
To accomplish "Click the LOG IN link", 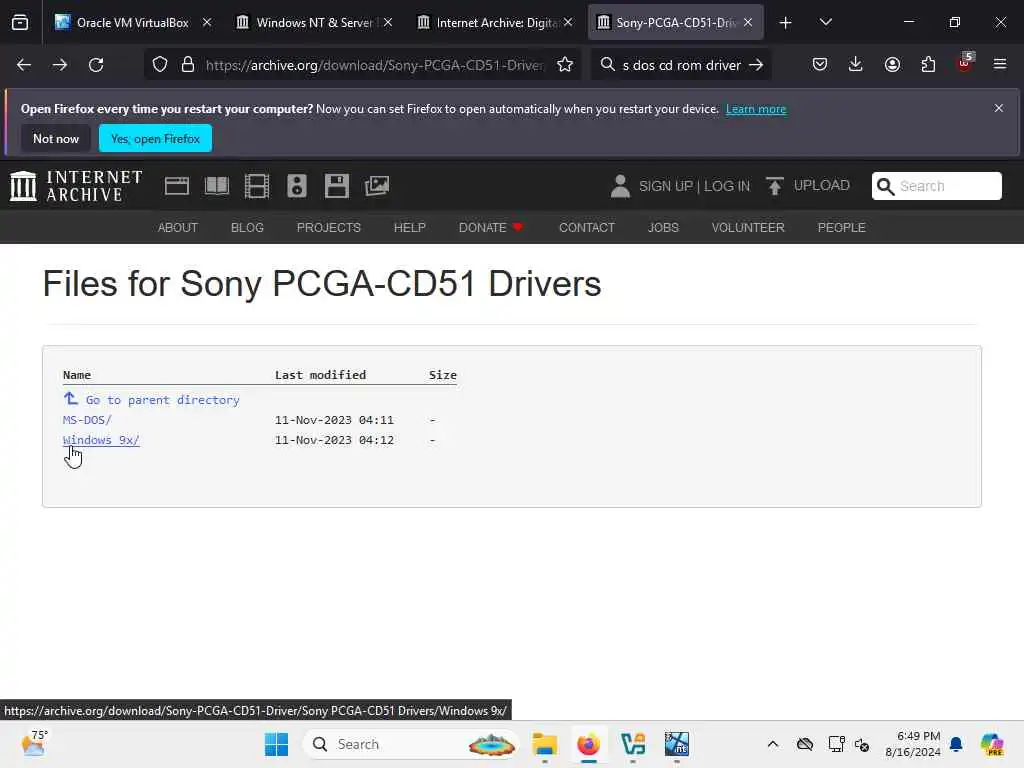I will tap(727, 186).
